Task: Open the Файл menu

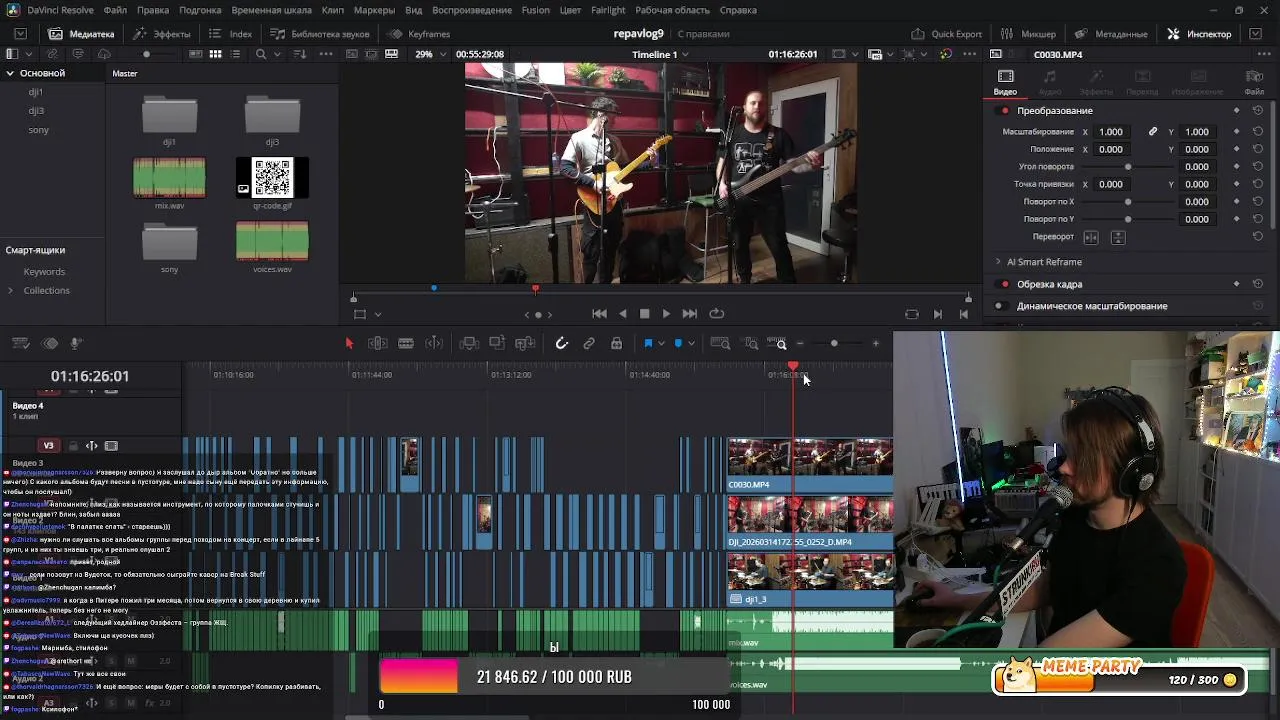Action: [x=115, y=10]
